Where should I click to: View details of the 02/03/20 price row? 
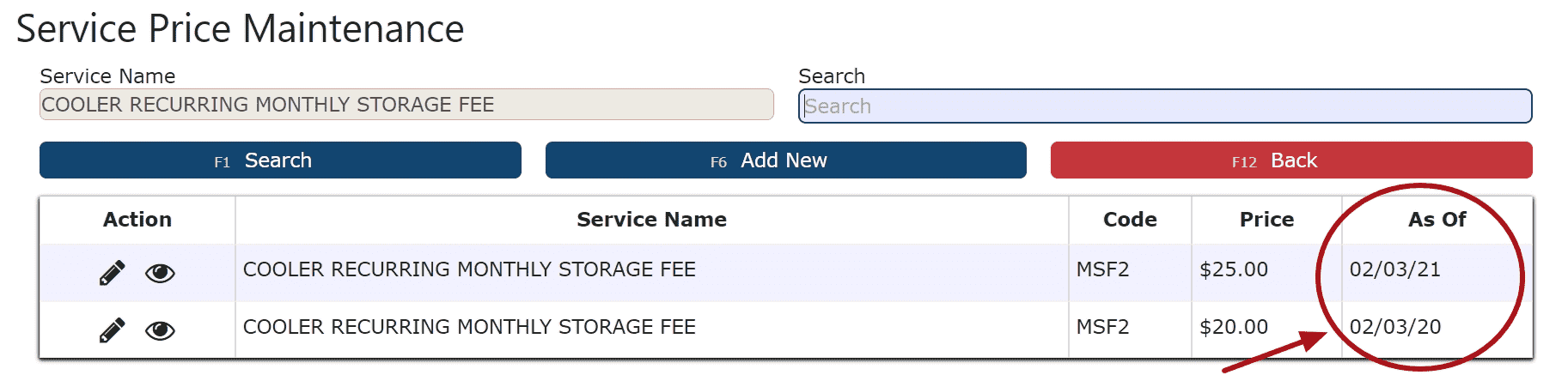click(x=160, y=331)
